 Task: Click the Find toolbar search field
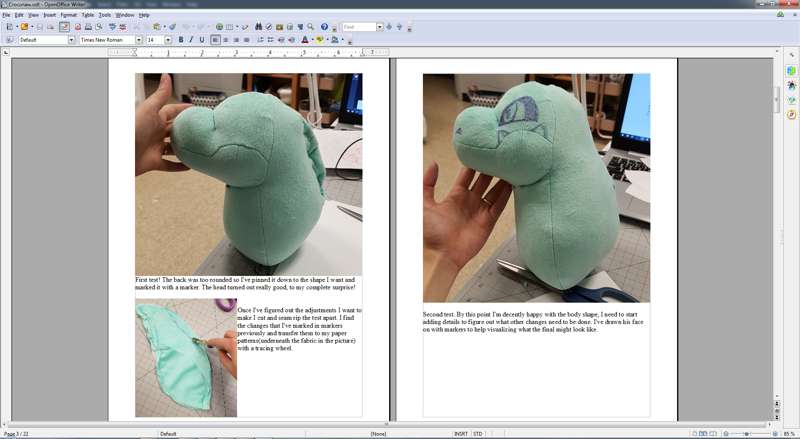358,27
